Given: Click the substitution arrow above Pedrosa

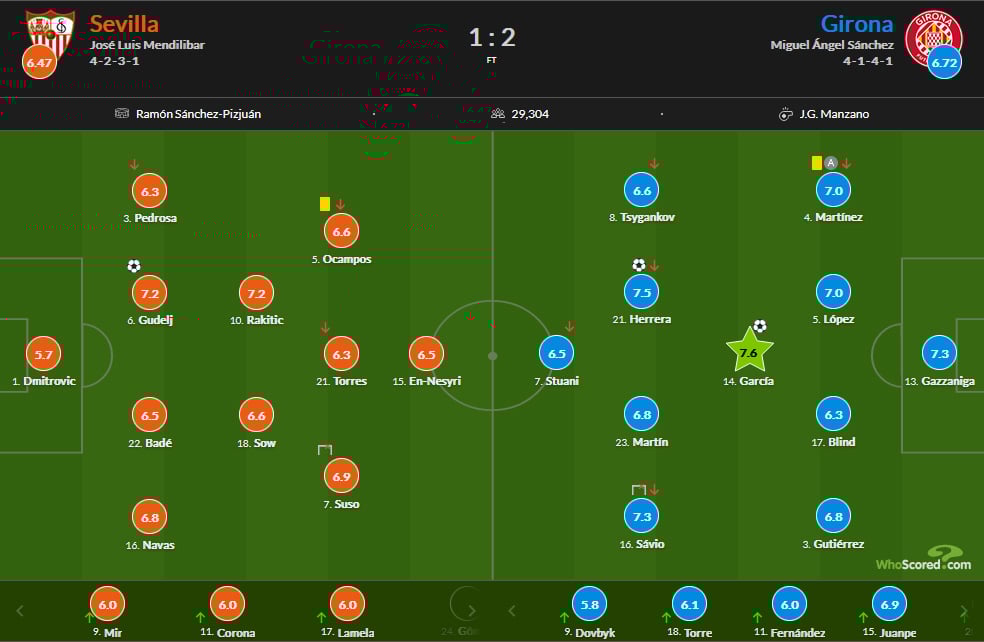Looking at the screenshot, I should (x=134, y=164).
